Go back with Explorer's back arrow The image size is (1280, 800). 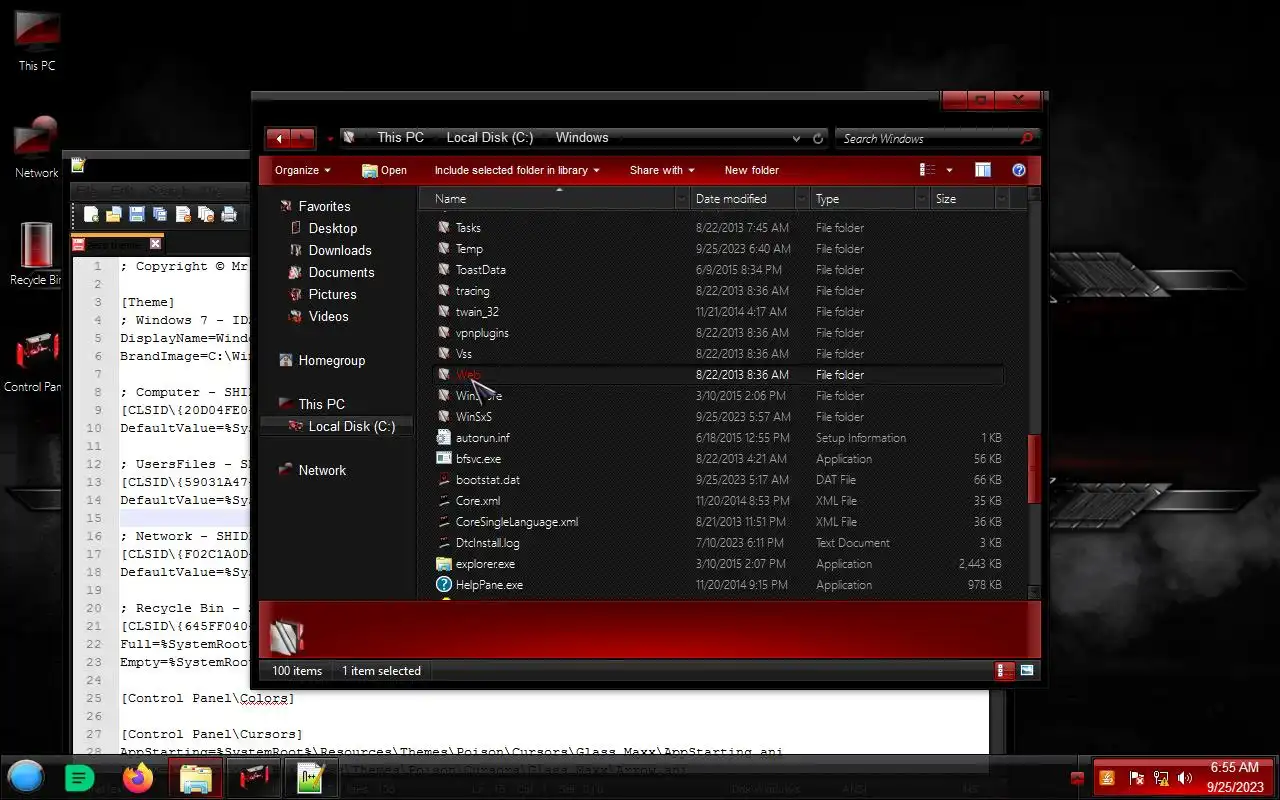click(x=279, y=138)
